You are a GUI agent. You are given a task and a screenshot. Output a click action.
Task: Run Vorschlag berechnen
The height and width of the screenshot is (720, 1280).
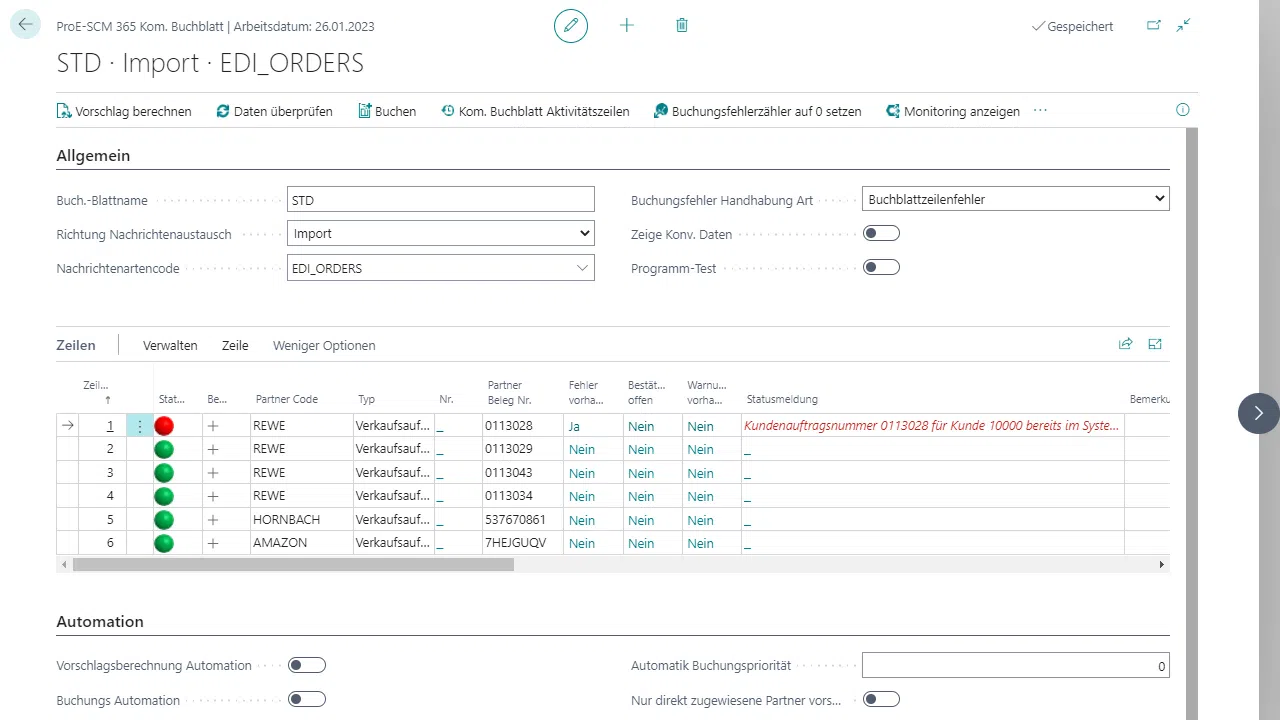coord(124,111)
